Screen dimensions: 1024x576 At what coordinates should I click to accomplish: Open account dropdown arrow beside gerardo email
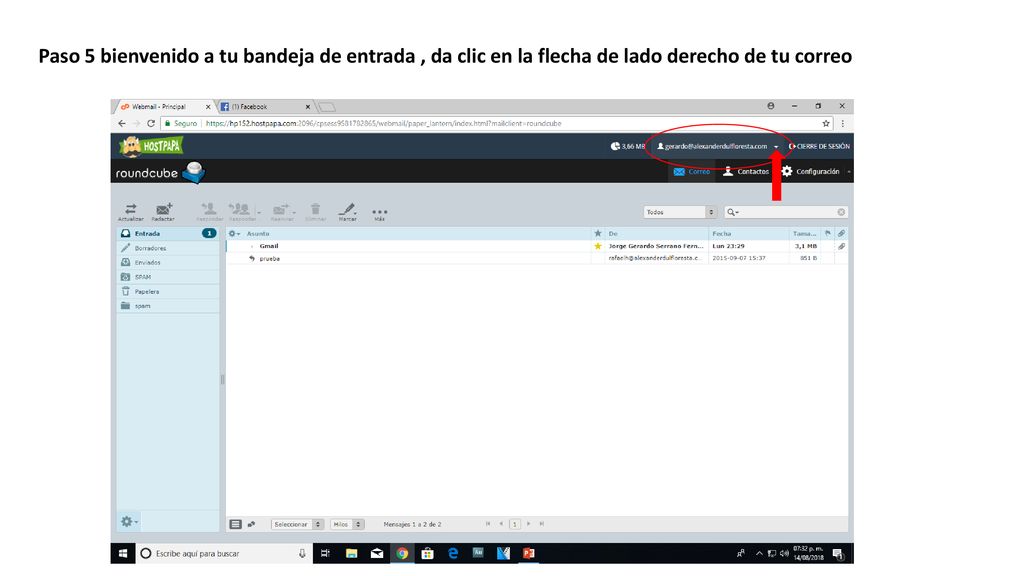[776, 147]
